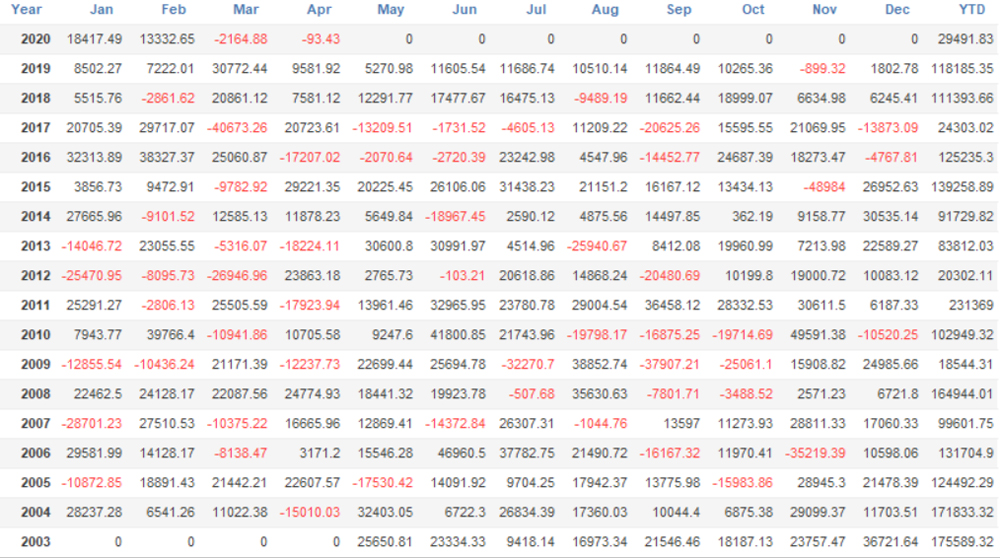Select the 2017 year row label
The width and height of the screenshot is (1000, 558).
35,128
